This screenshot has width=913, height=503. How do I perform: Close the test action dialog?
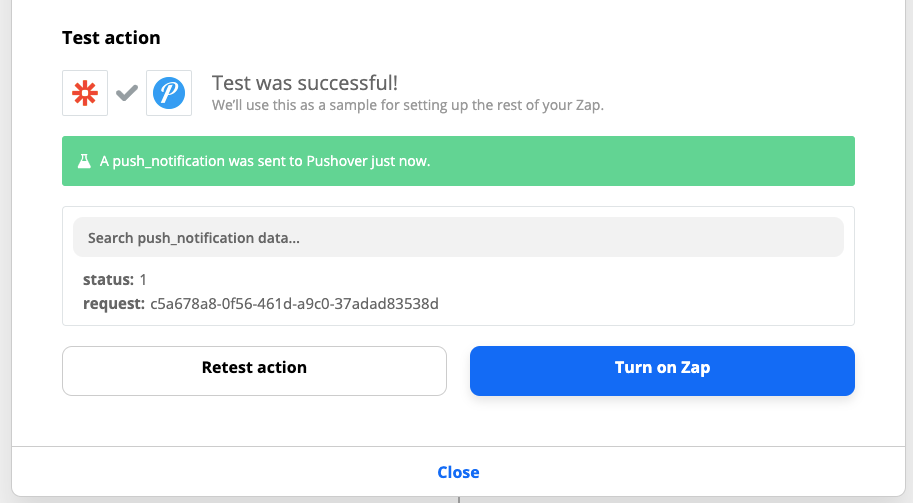coord(458,472)
